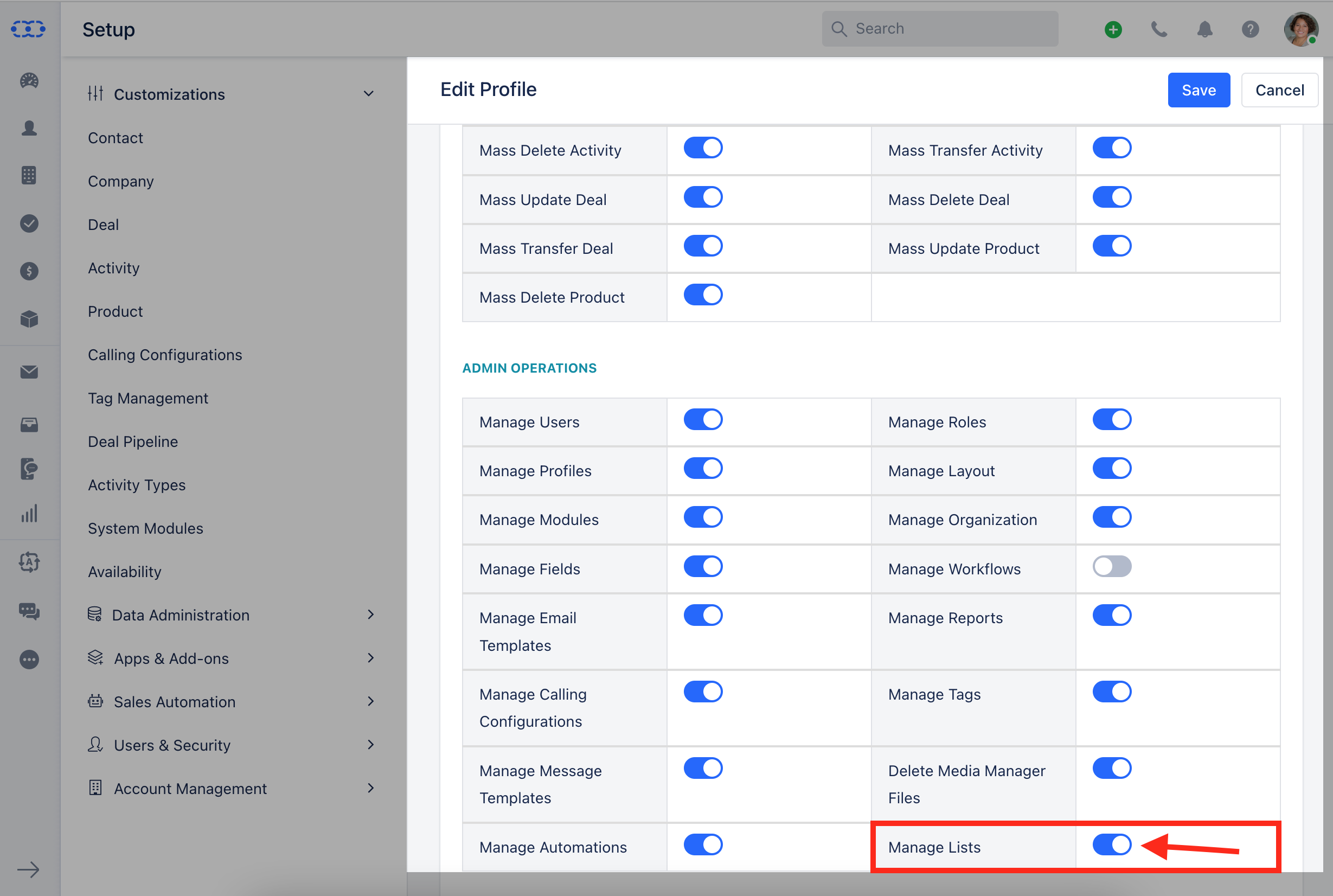This screenshot has width=1333, height=896.
Task: Click the Apps & Add-ons layers icon
Action: pos(95,658)
